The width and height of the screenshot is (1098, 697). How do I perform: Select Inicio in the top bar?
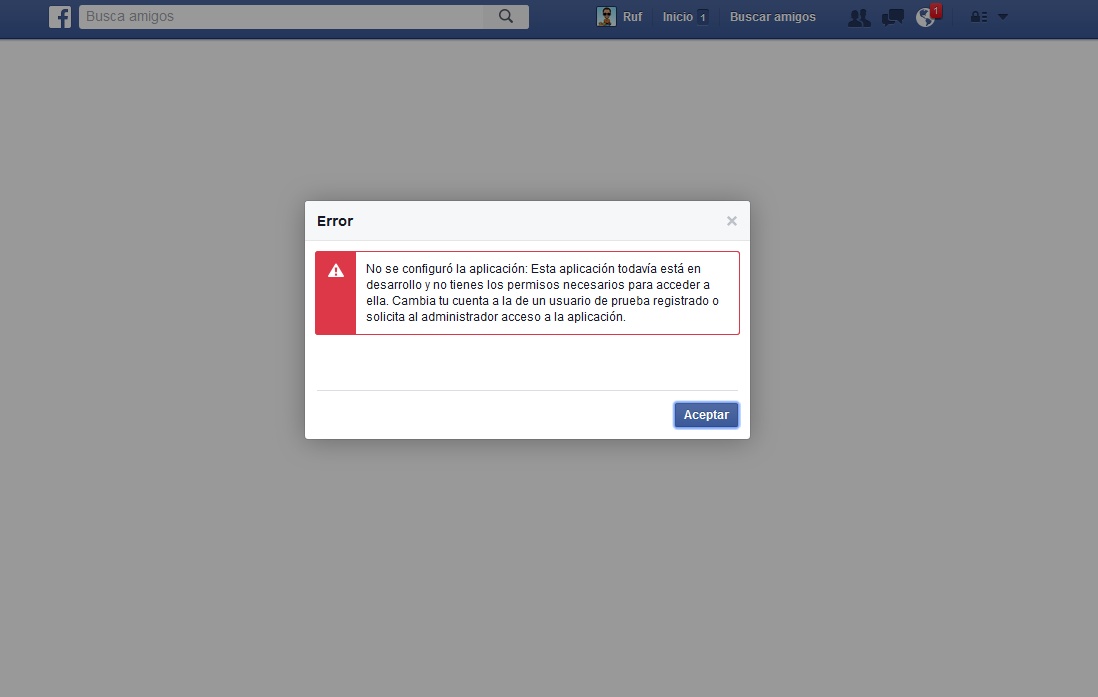coord(677,17)
